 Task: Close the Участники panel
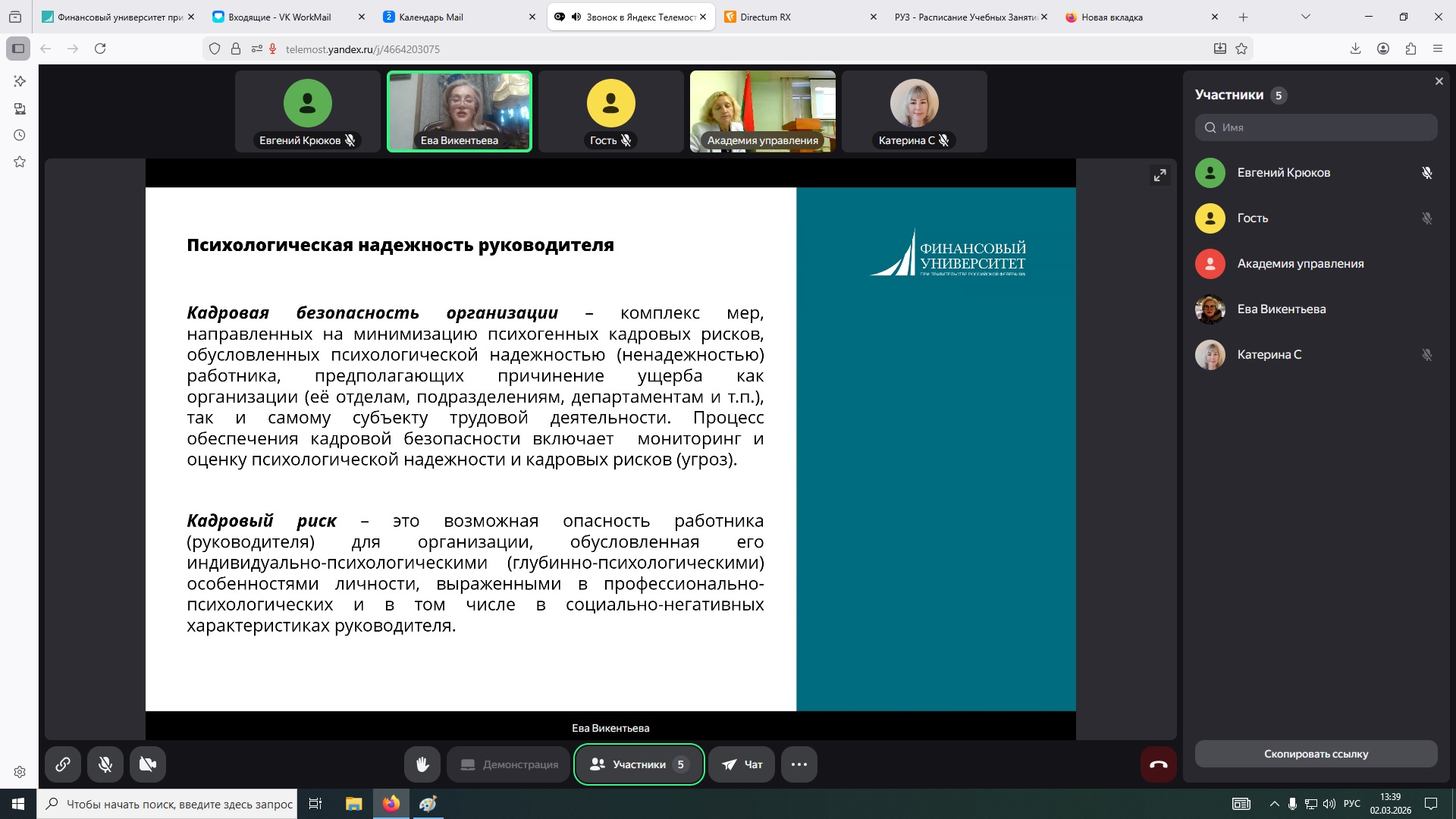coord(1439,81)
